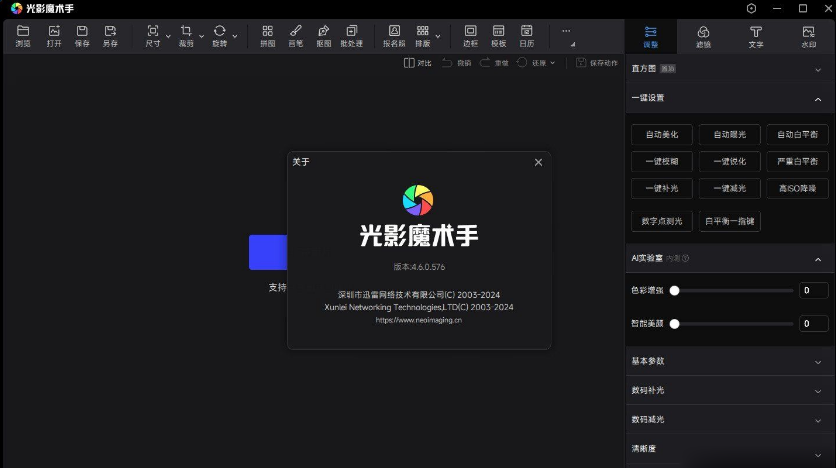Open the dropdown arrow next to 旋转
Image resolution: width=836 pixels, height=468 pixels.
pos(235,36)
